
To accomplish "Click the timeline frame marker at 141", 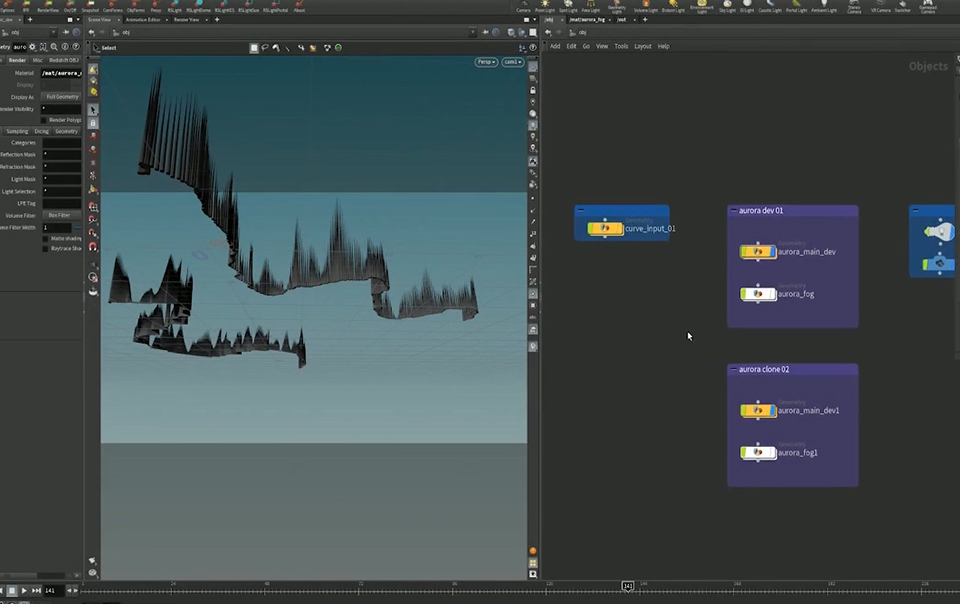I will click(x=627, y=586).
